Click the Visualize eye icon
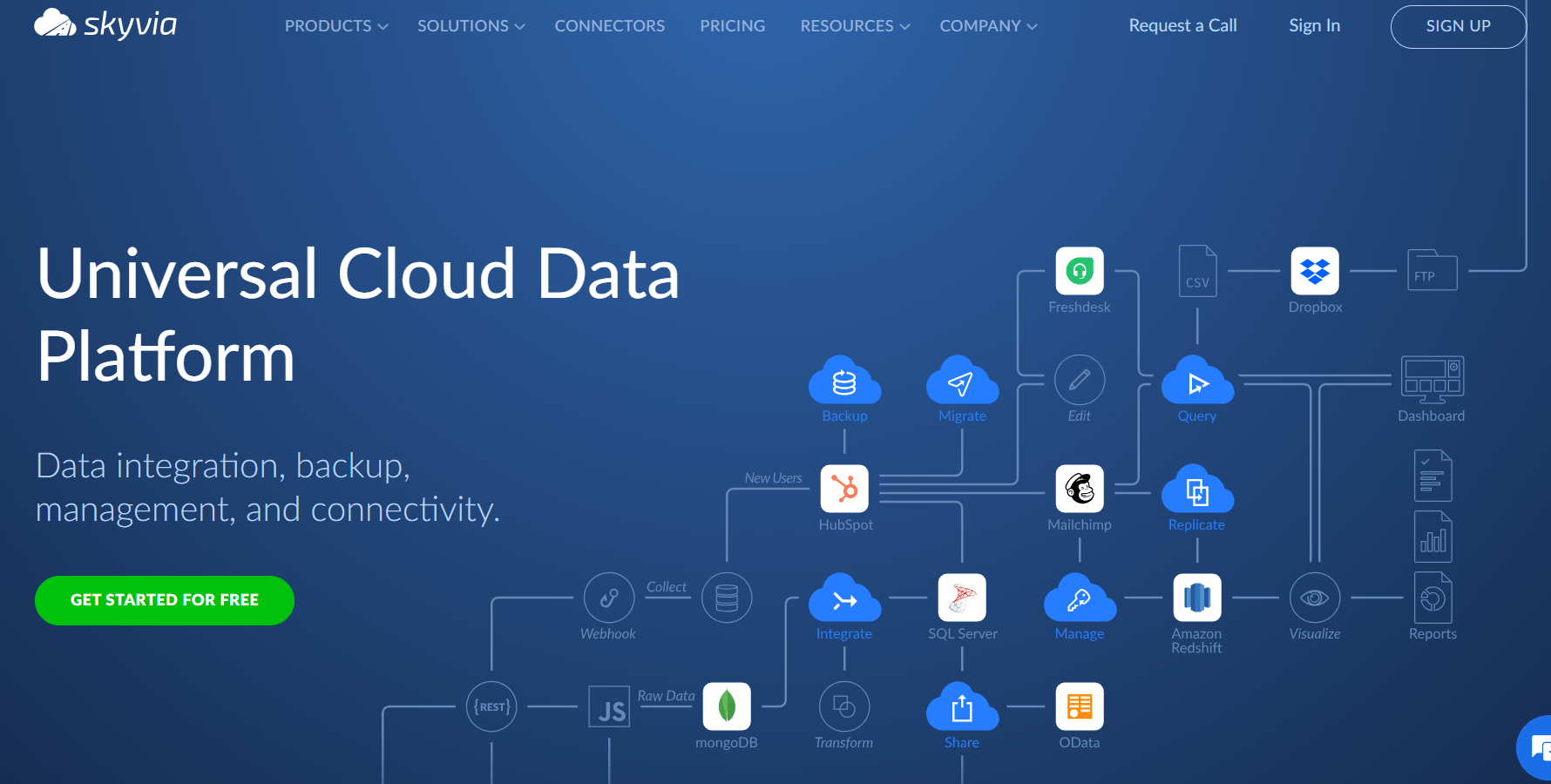Viewport: 1551px width, 784px height. pyautogui.click(x=1315, y=598)
